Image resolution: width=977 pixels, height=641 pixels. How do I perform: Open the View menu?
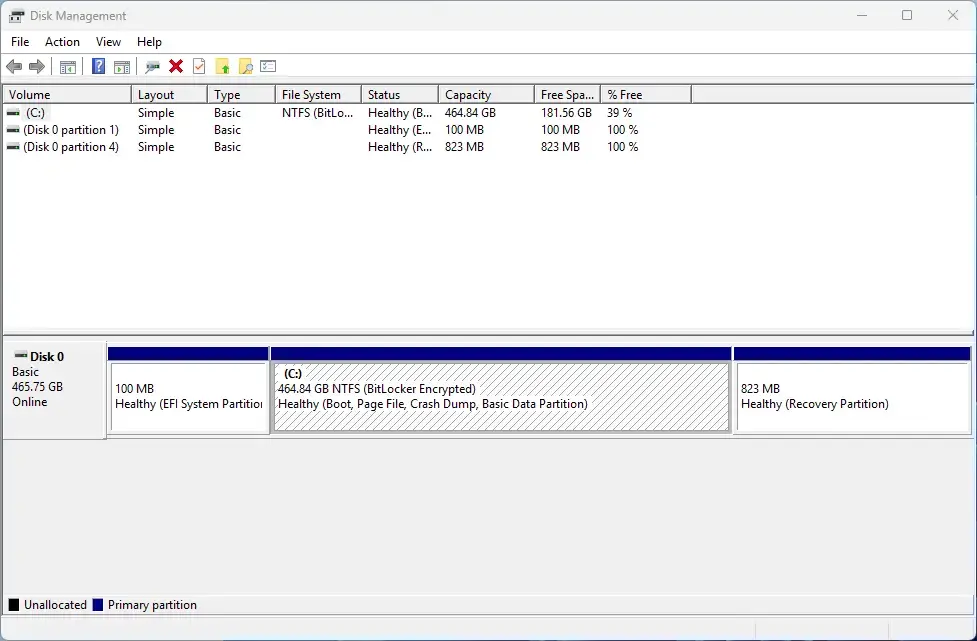pos(108,42)
